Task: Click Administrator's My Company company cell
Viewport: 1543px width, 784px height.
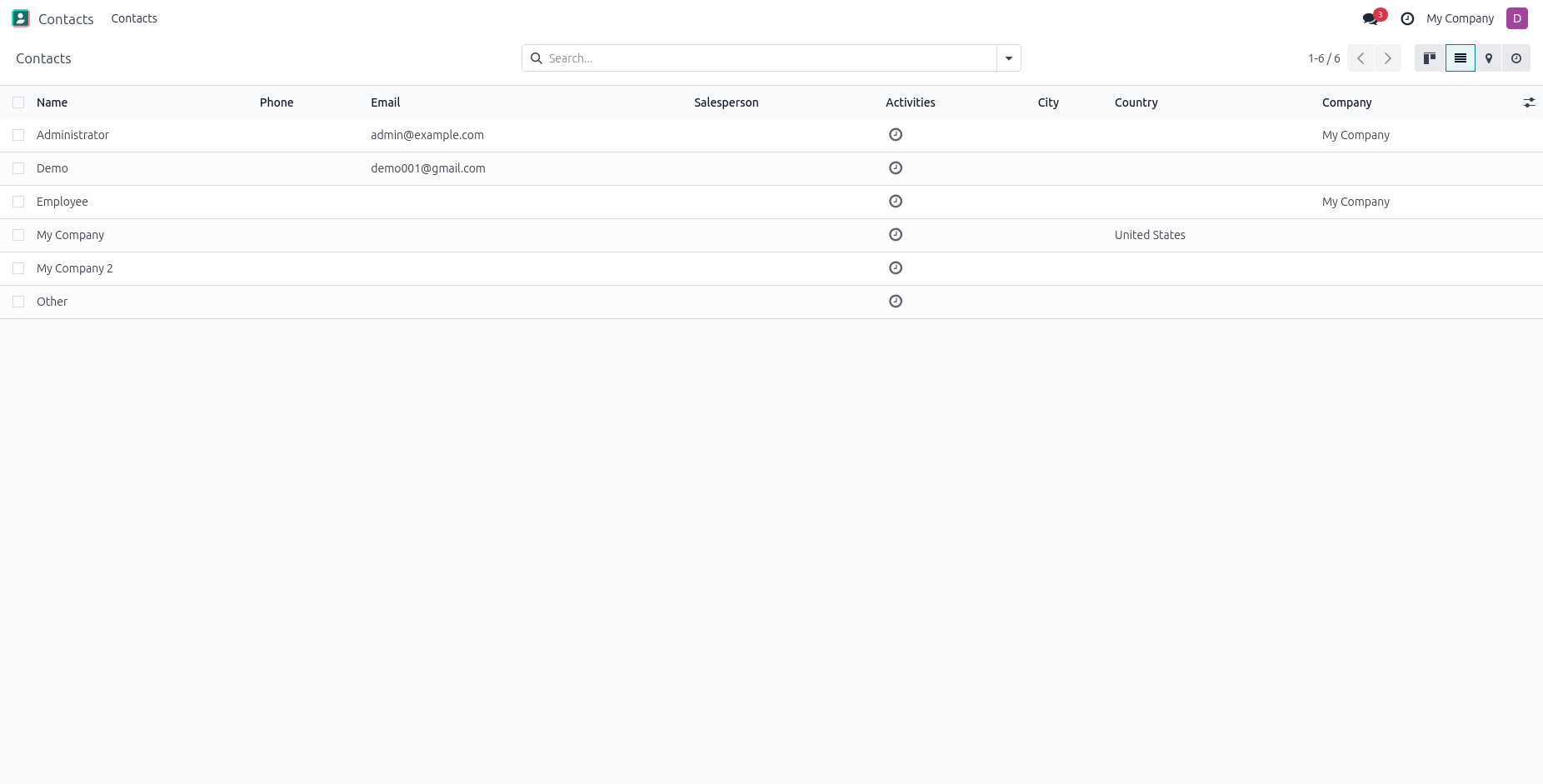Action: (x=1356, y=135)
